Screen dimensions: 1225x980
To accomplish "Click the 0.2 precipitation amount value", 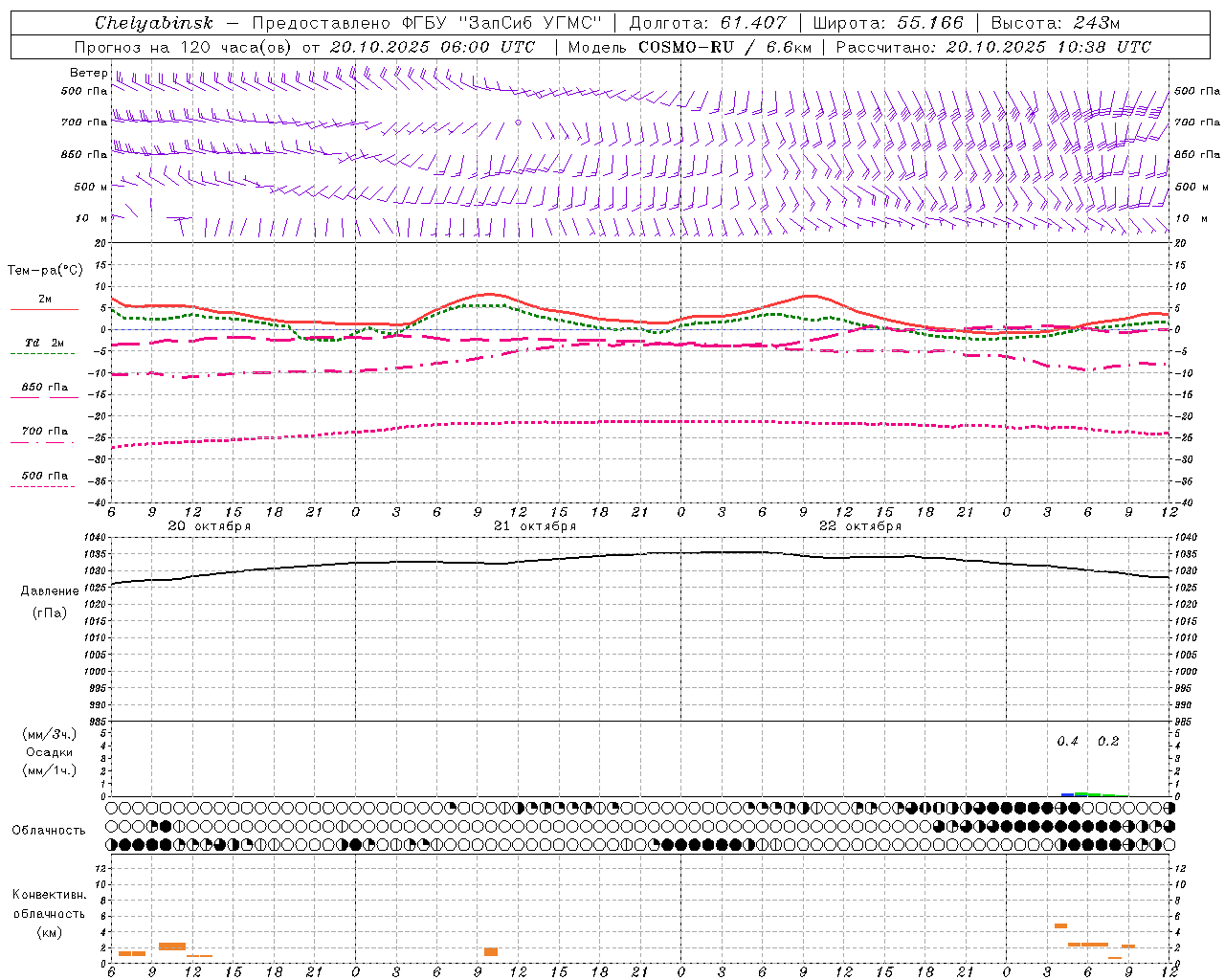I will point(1108,742).
